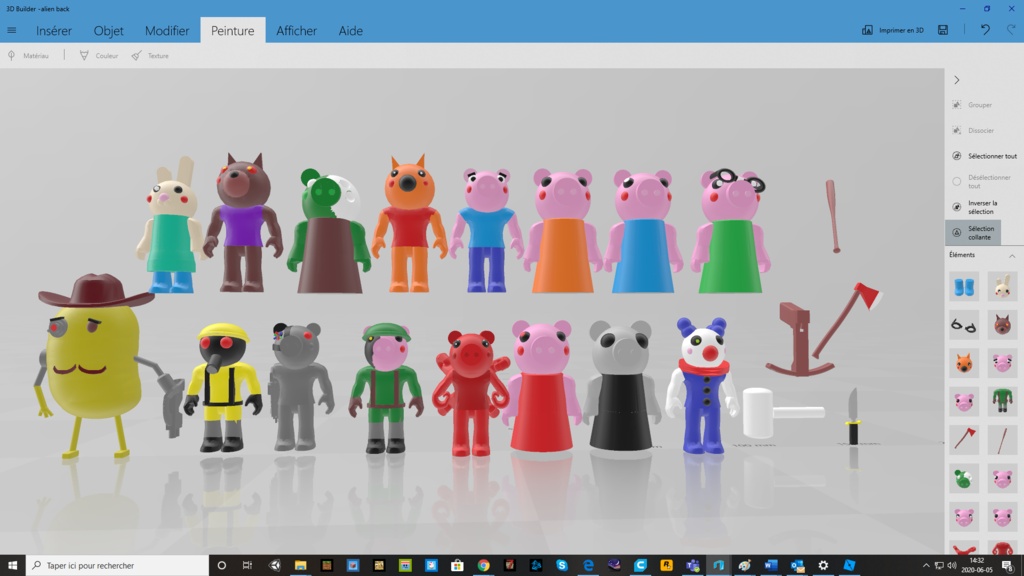Click the Dissocier button
The image size is (1024, 576).
(973, 130)
